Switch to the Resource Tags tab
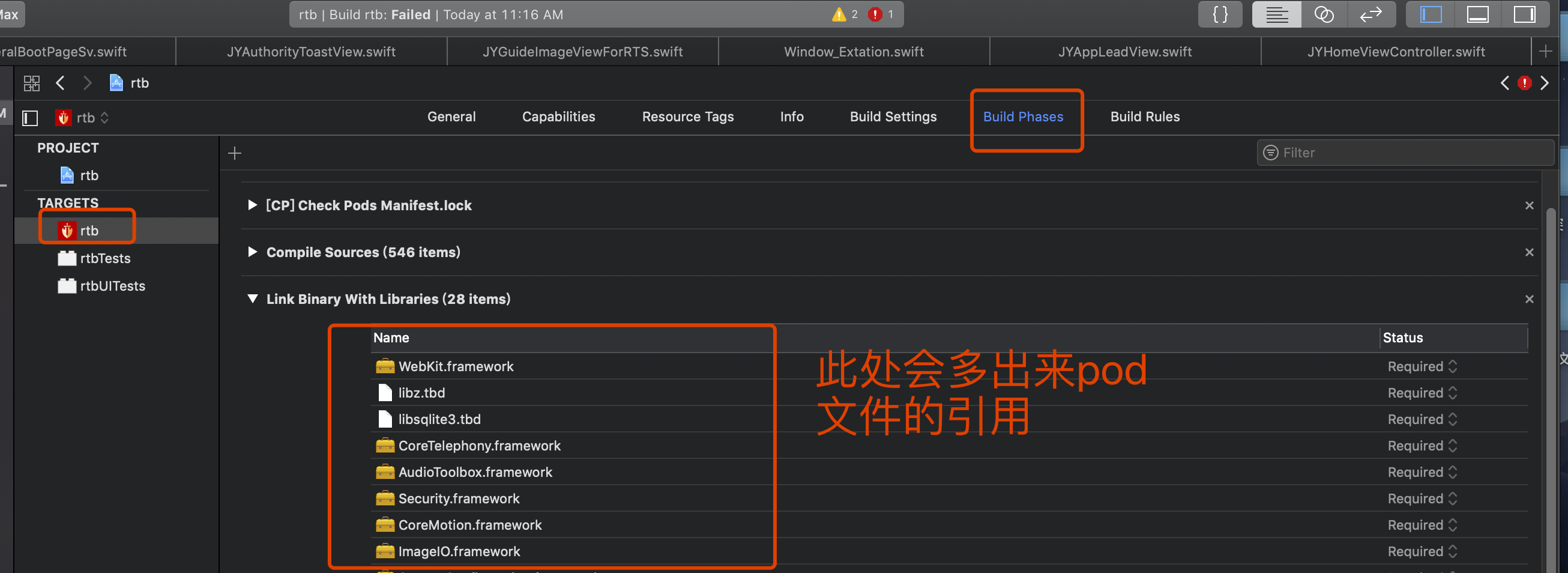 tap(688, 117)
